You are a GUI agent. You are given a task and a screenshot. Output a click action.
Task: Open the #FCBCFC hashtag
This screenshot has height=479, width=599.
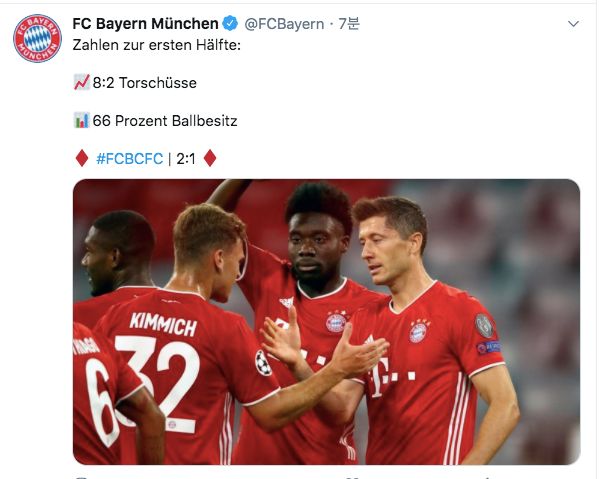tap(130, 158)
